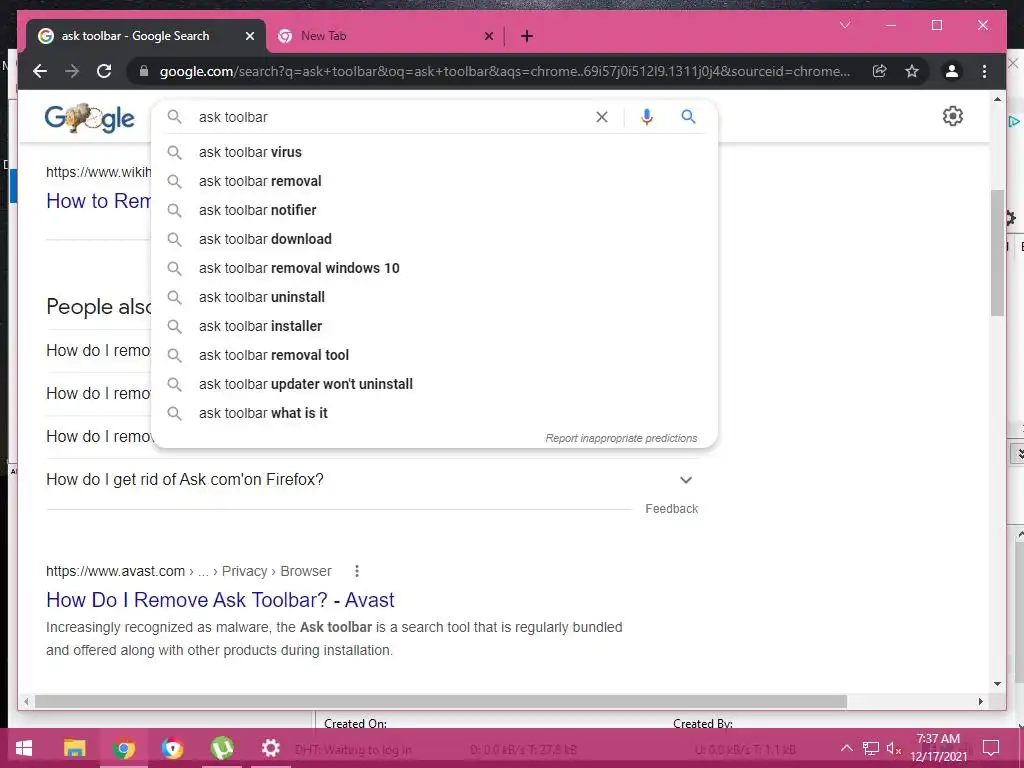Open the Chrome three-dot menu
Viewport: 1024px width, 768px height.
coord(984,71)
